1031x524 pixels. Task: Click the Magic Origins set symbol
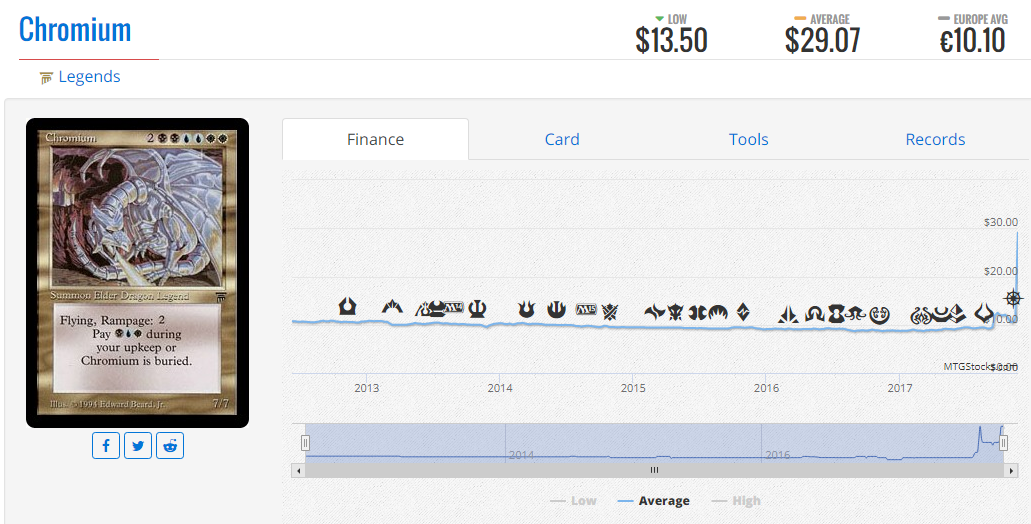point(718,313)
